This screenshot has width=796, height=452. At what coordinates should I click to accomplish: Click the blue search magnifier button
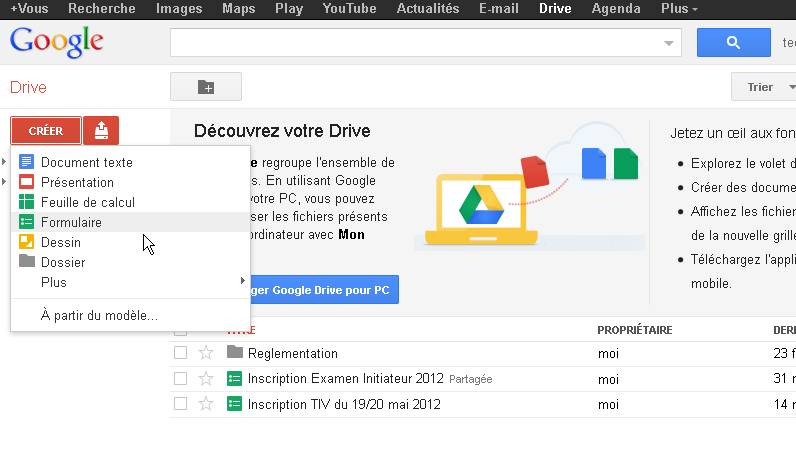734,42
